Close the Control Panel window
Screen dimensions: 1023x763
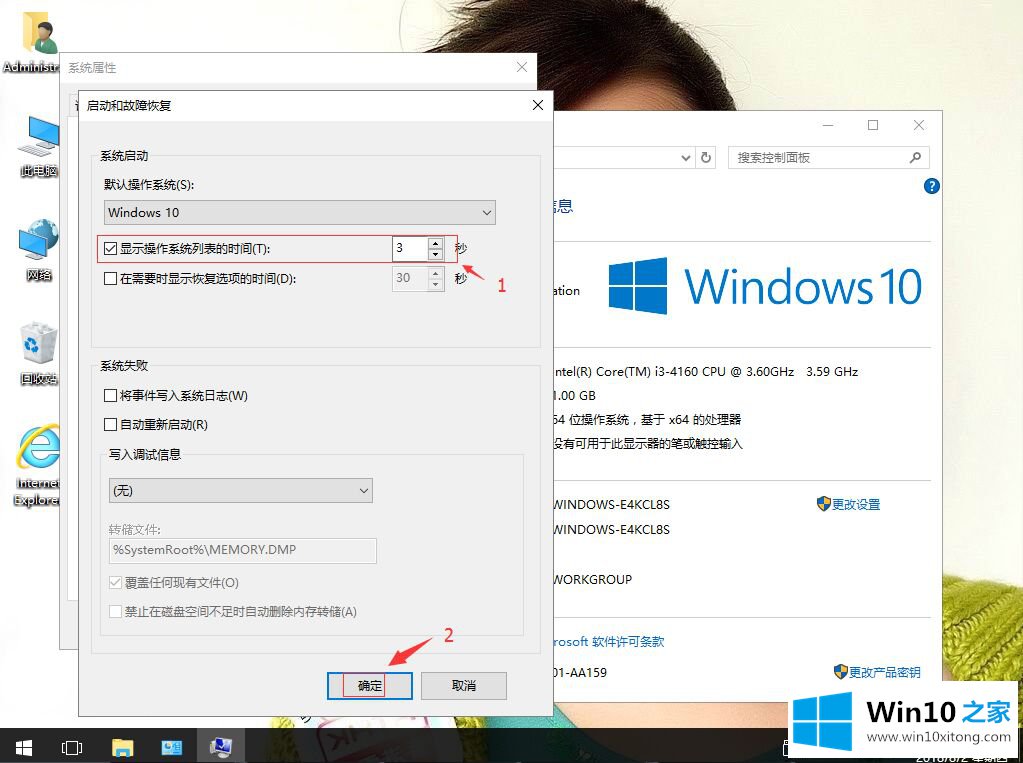tap(919, 125)
